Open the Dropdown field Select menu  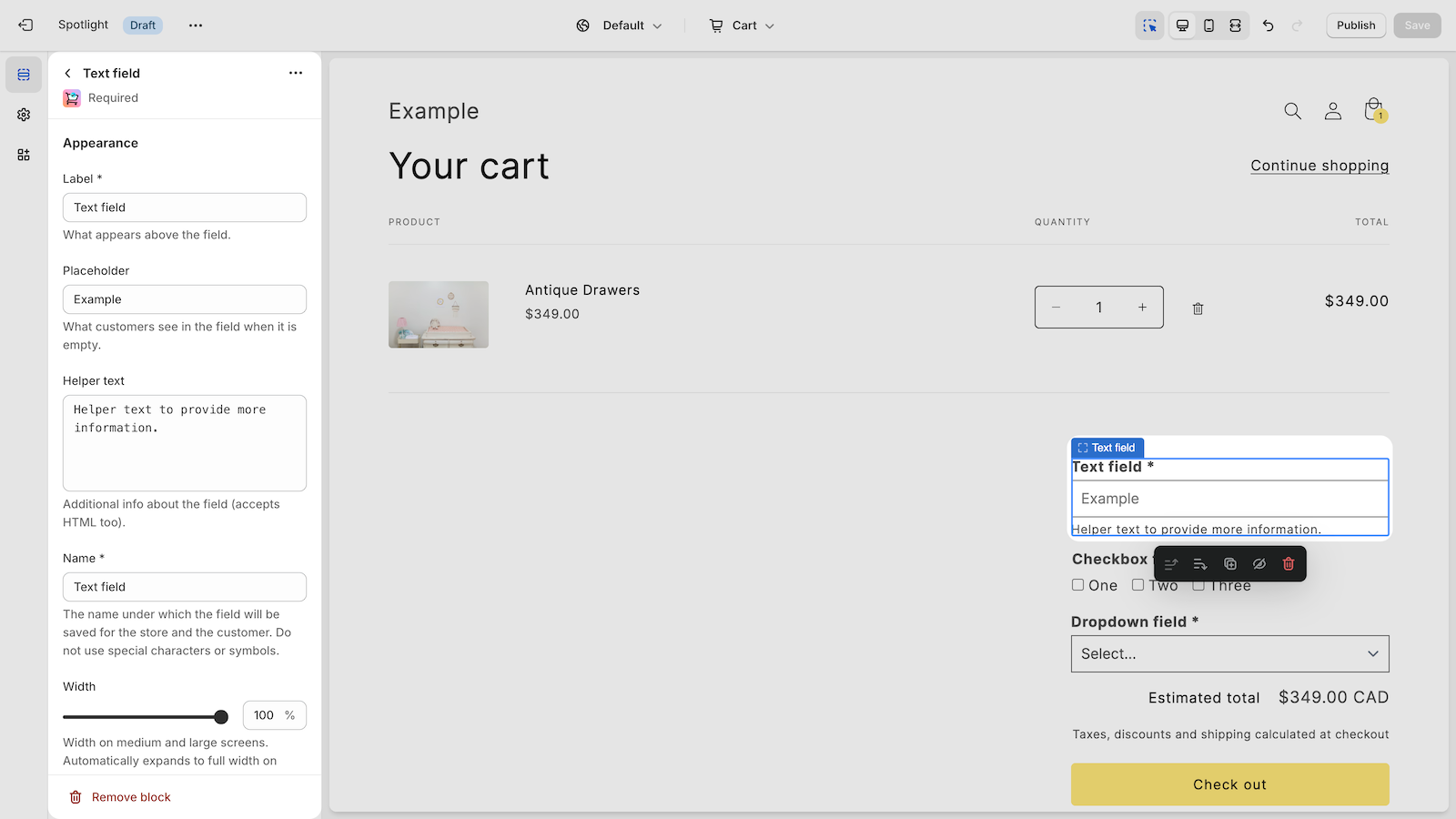(x=1229, y=653)
